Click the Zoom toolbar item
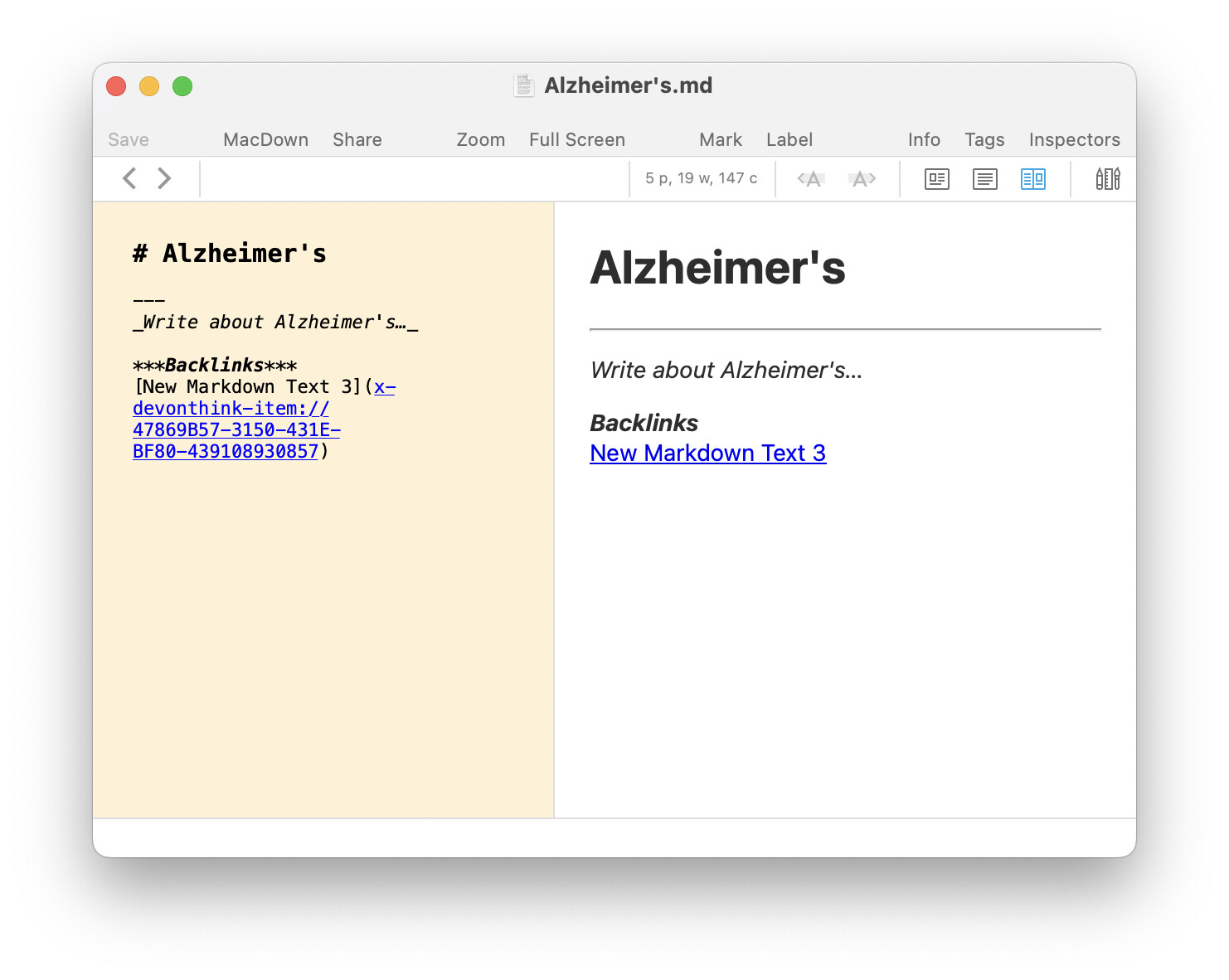Screen dimensions: 1229x980 coord(481,139)
